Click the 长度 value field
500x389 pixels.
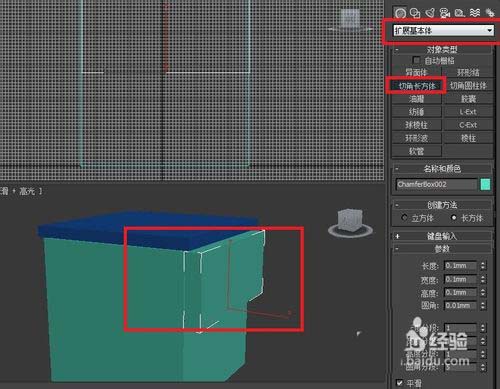[460, 266]
